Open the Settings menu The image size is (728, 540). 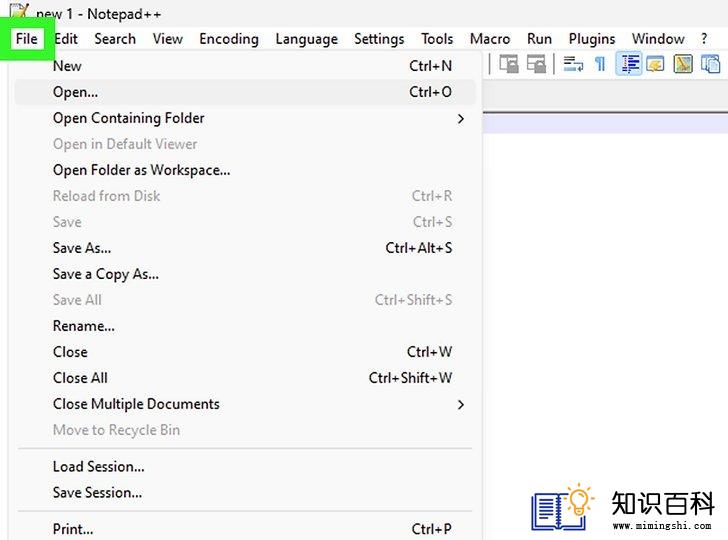point(379,39)
